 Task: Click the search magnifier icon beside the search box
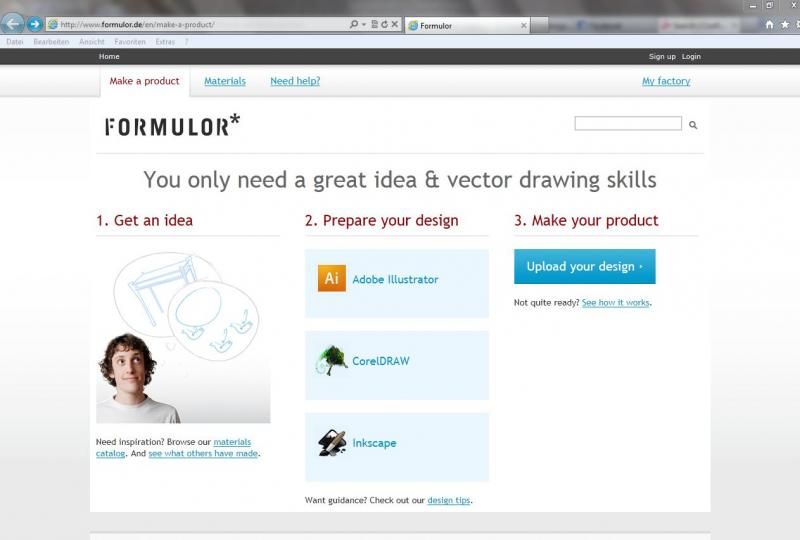click(693, 125)
